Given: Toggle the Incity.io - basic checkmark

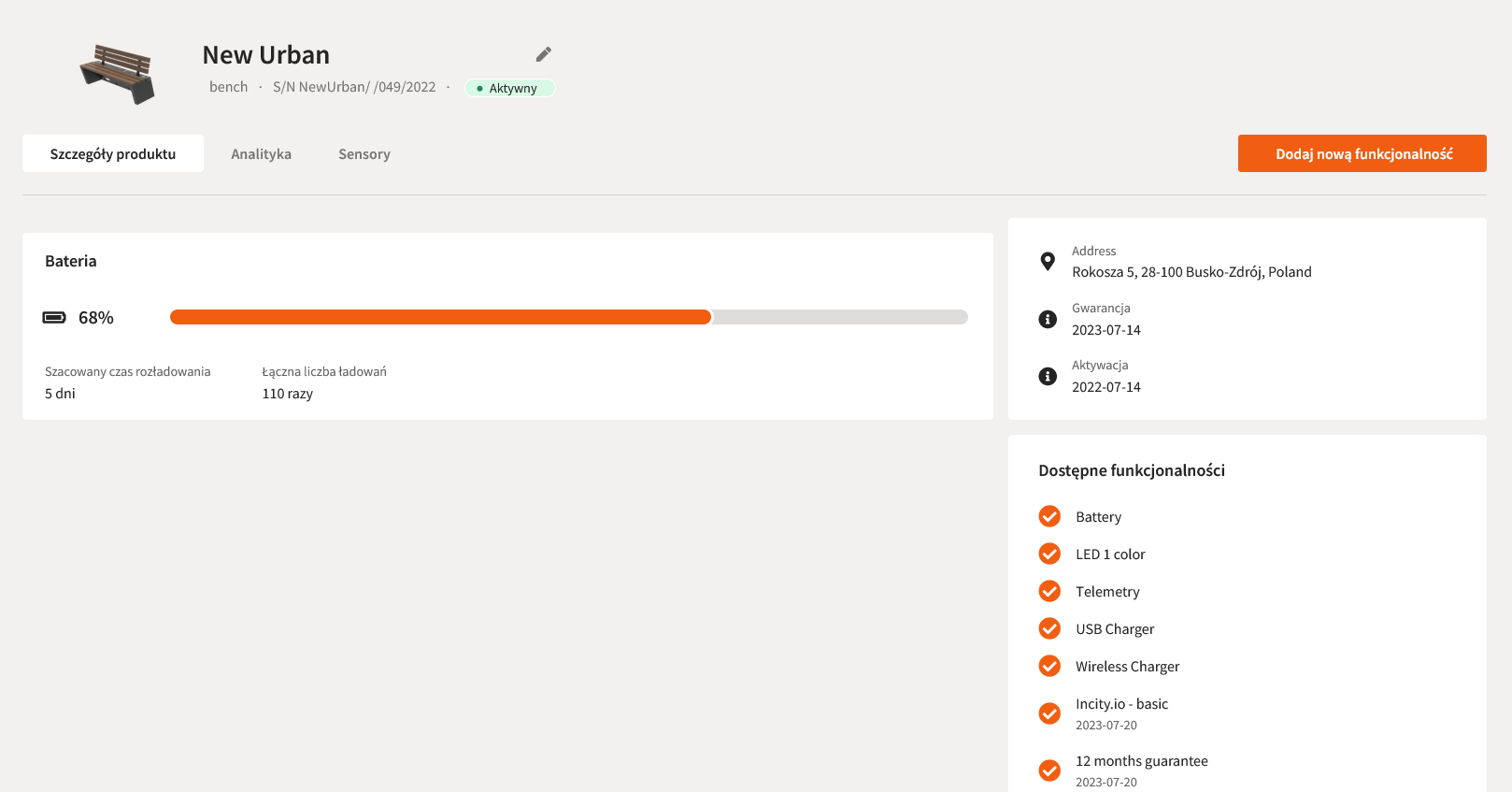Looking at the screenshot, I should click(1049, 713).
